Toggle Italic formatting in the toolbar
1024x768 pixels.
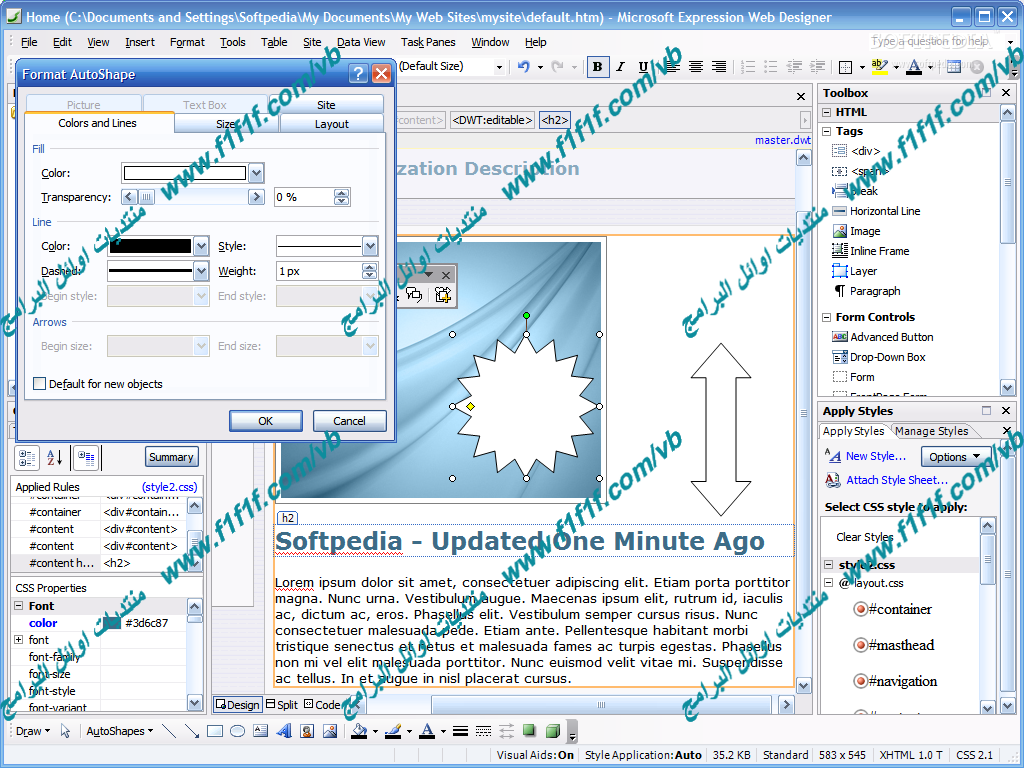click(620, 67)
